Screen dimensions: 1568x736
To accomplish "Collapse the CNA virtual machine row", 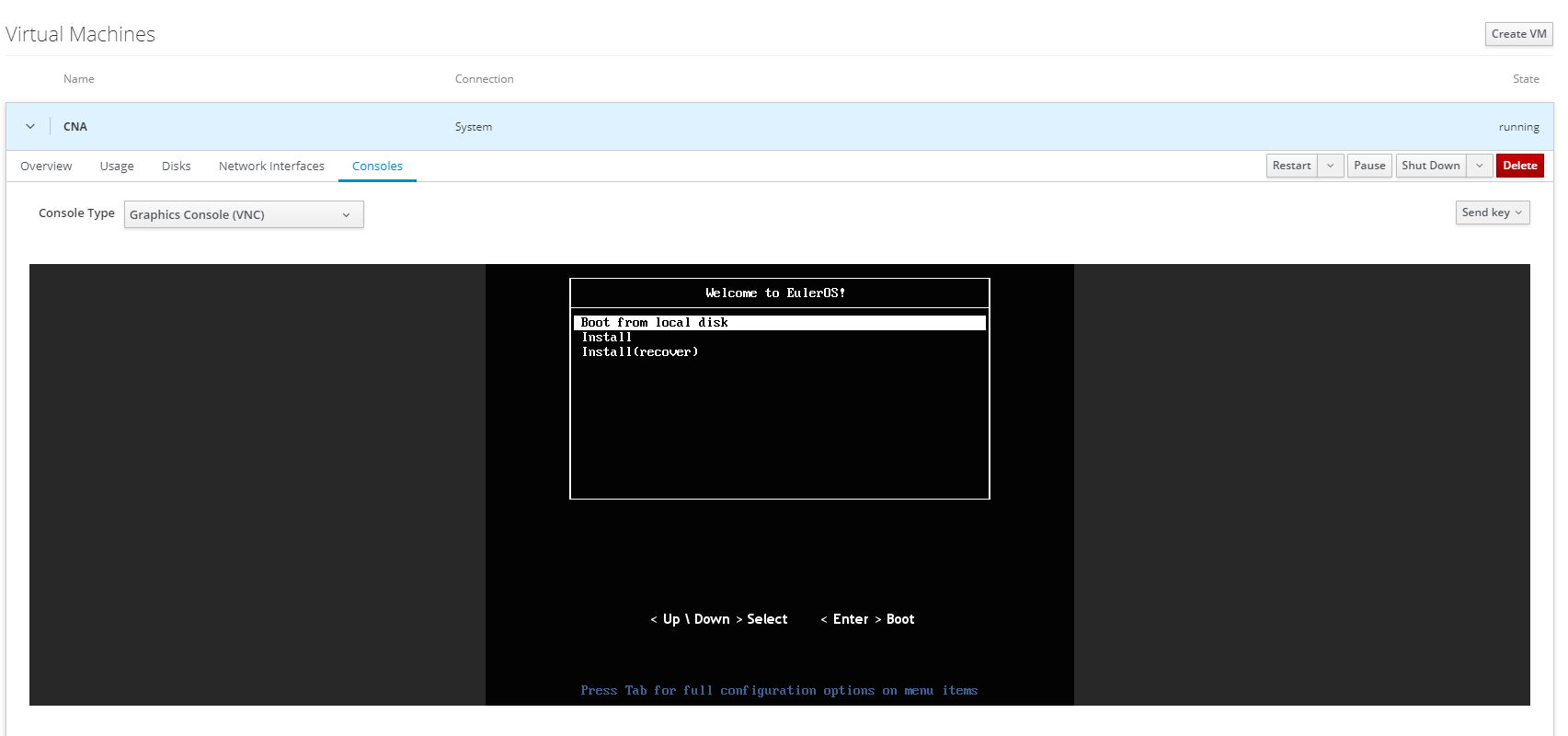I will (30, 127).
